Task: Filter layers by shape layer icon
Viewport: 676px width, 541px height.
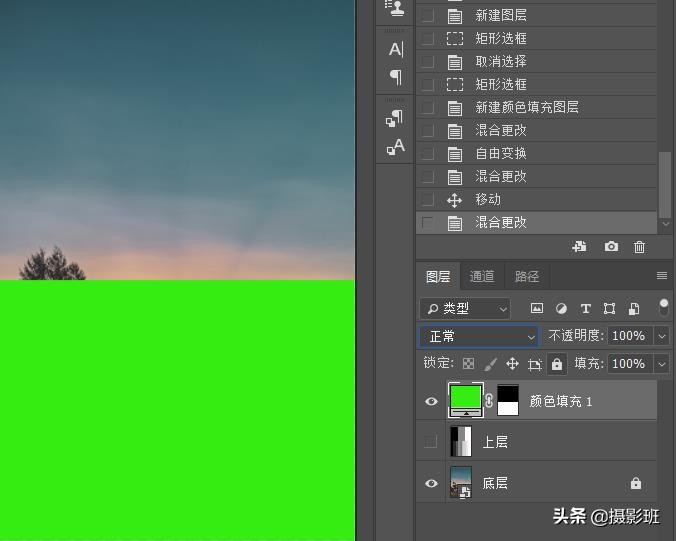Action: point(609,308)
